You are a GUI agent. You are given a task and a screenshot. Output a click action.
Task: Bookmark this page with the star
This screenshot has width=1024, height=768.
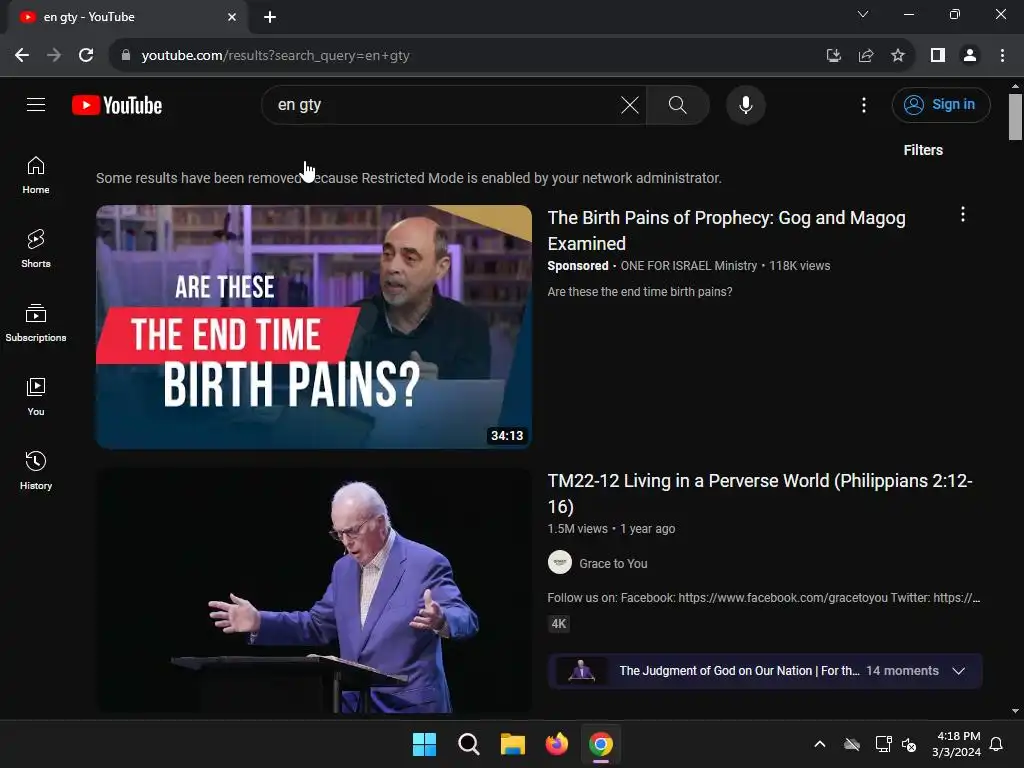898,56
